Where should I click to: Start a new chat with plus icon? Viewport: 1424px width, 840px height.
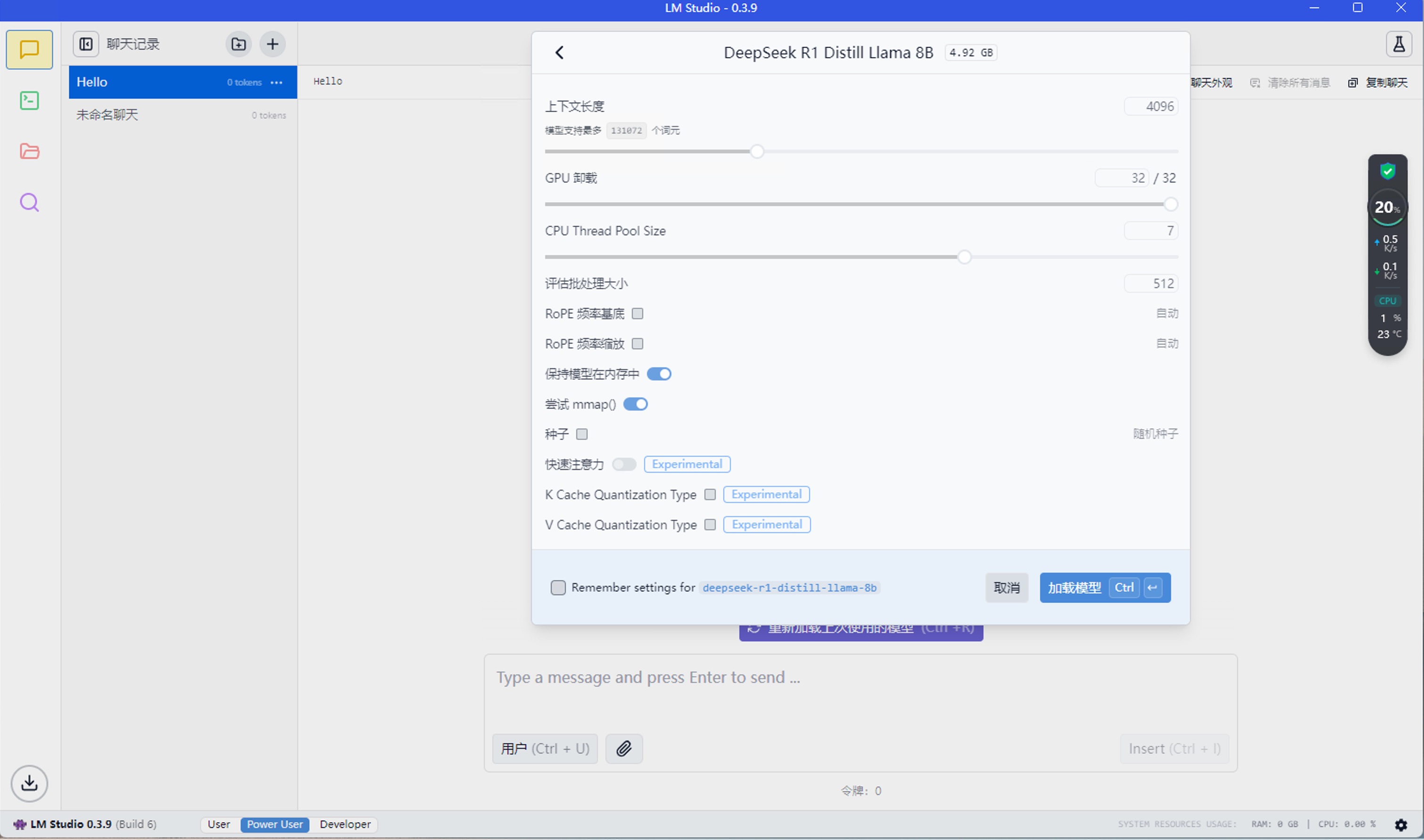tap(273, 44)
